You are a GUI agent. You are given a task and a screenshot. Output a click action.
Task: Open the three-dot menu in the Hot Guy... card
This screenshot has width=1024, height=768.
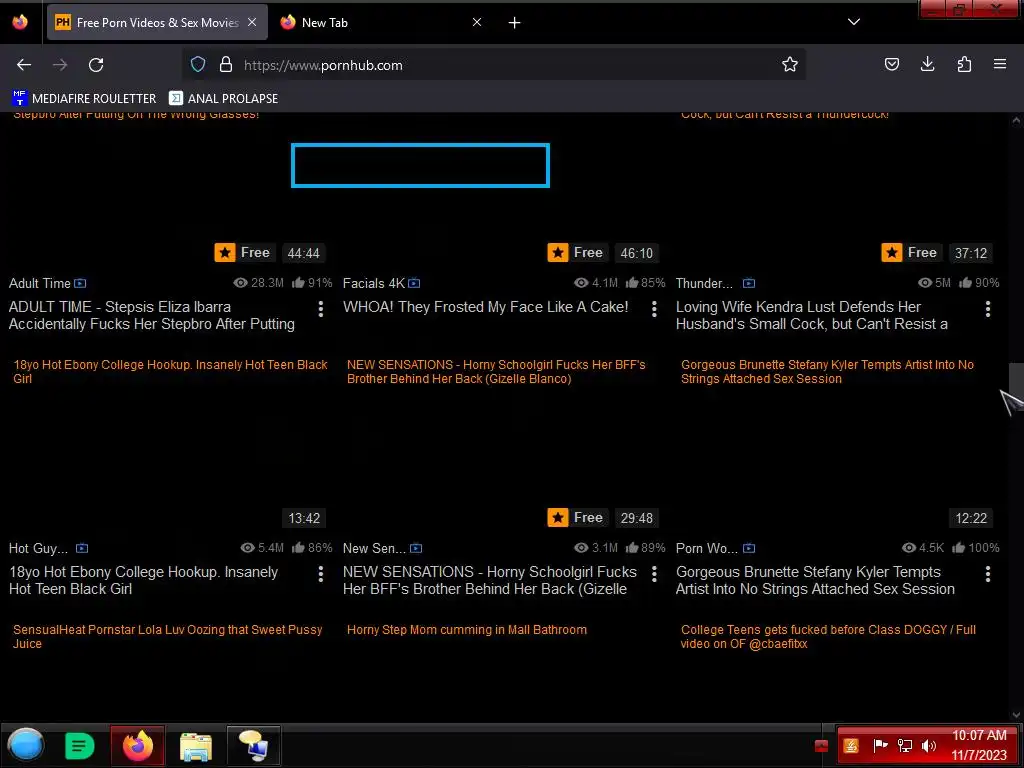[x=321, y=574]
